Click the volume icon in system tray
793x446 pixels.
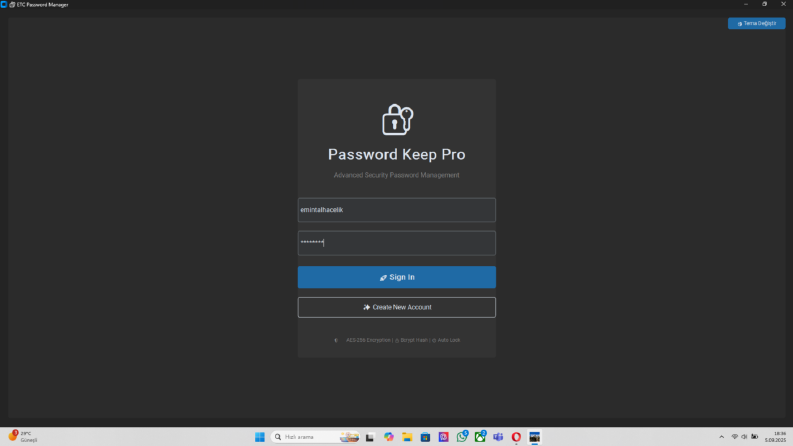tap(744, 437)
